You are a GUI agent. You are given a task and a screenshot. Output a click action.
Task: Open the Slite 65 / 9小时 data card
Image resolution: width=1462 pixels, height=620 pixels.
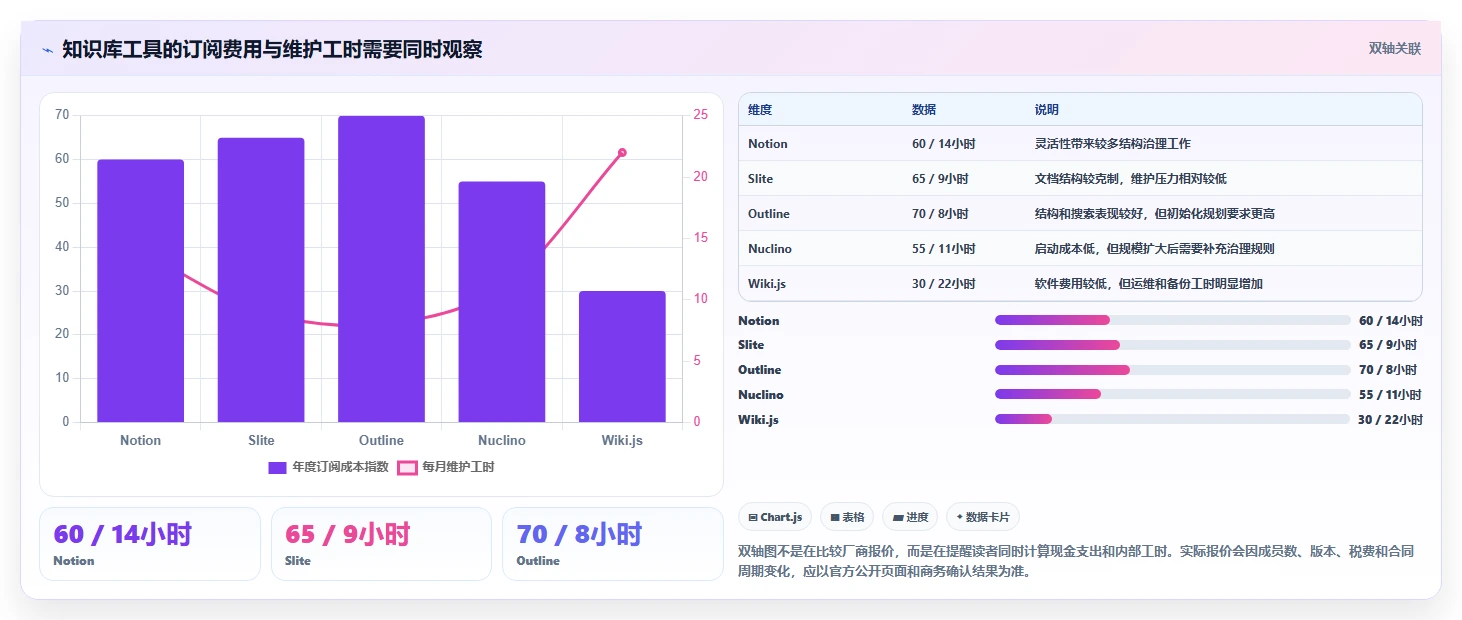coord(381,544)
